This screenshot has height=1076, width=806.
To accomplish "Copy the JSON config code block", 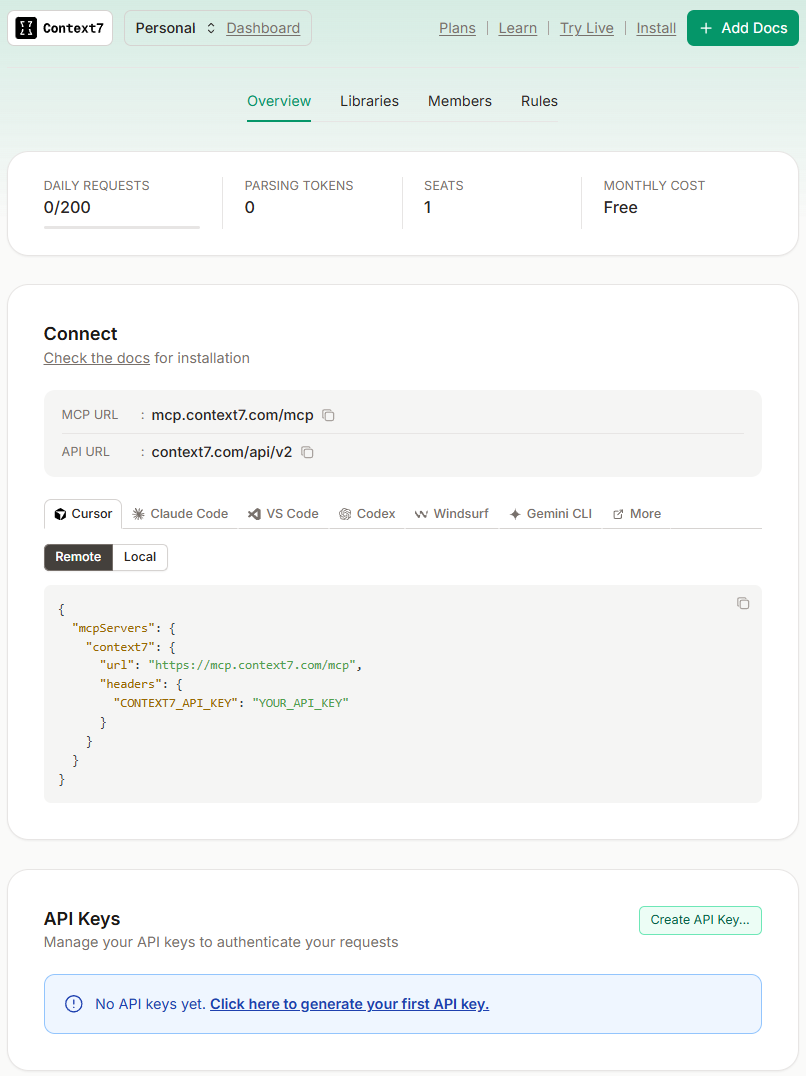I will (x=743, y=603).
